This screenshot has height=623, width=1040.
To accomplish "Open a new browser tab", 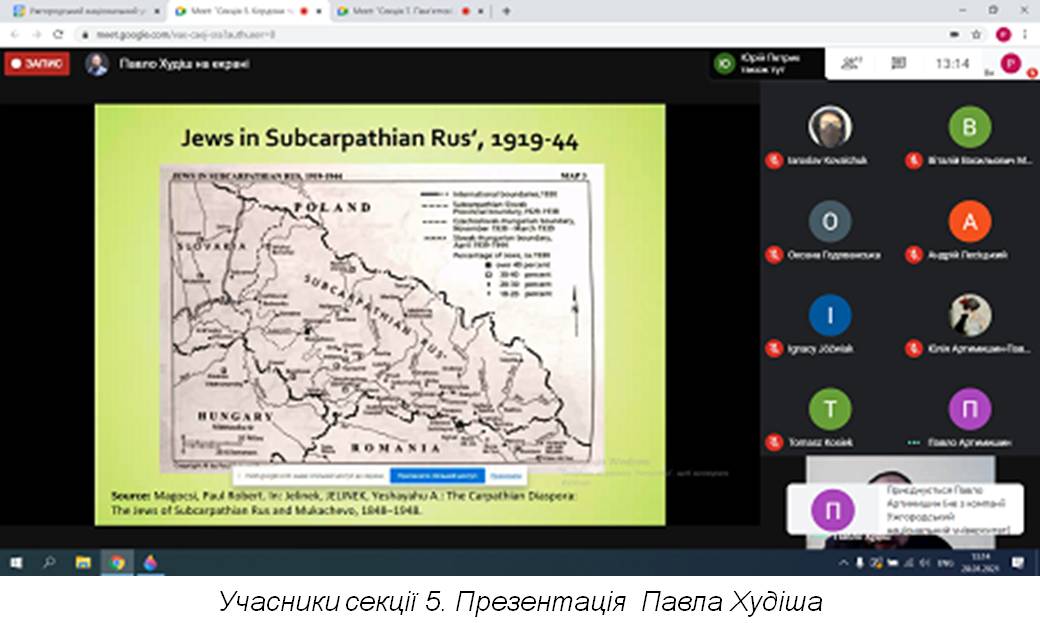I will pyautogui.click(x=506, y=11).
